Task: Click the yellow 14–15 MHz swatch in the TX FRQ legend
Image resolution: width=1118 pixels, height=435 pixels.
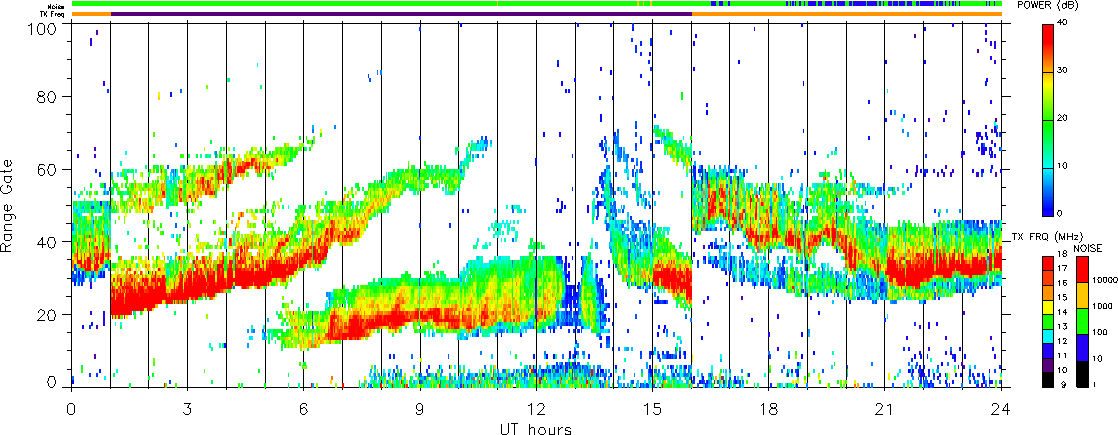Action: [x=1048, y=307]
